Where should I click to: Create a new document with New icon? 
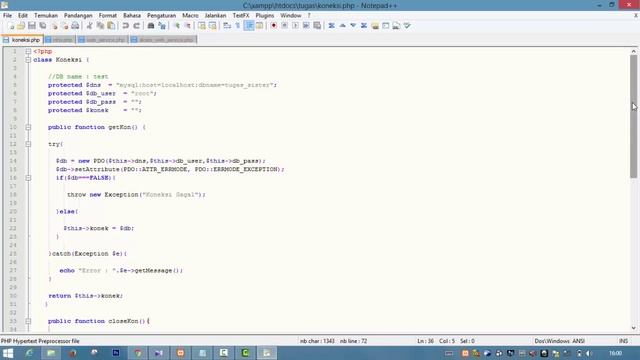point(11,26)
